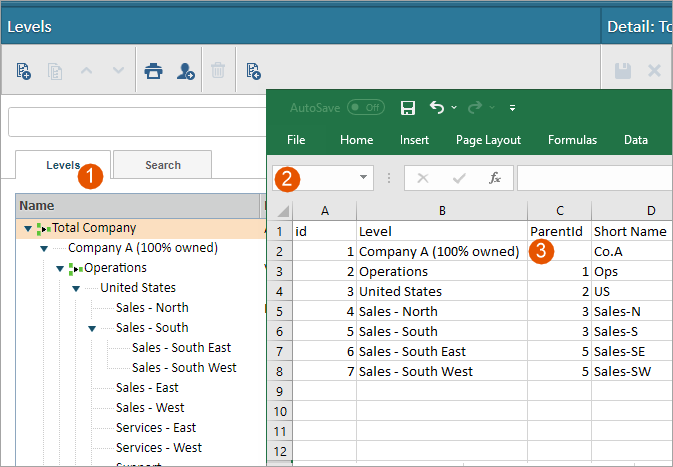Click the formula bar cancel X button
Viewport: 673px width, 467px height.
[x=423, y=178]
